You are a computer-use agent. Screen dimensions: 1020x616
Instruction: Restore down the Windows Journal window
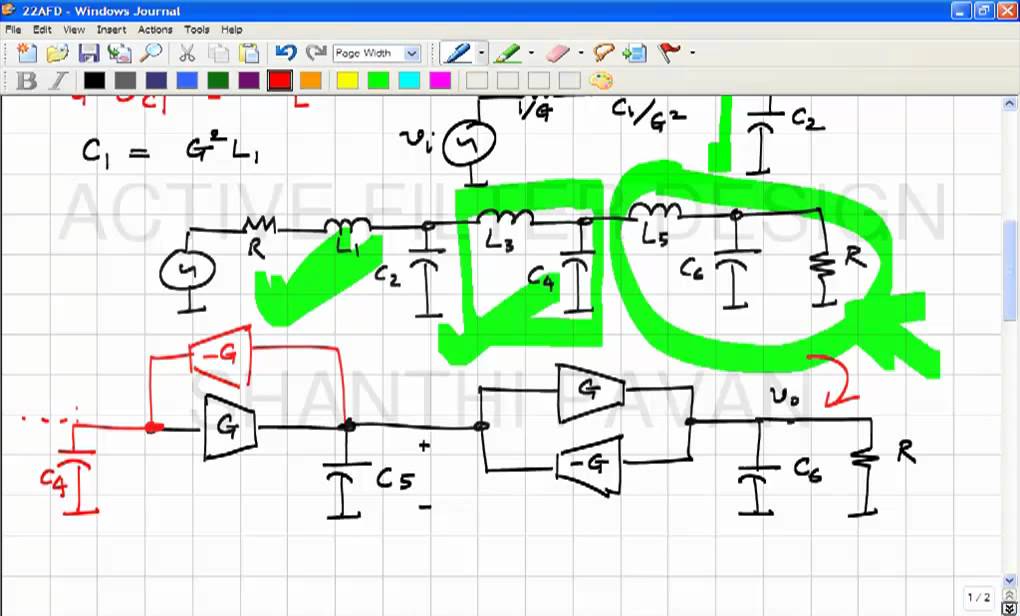(984, 11)
